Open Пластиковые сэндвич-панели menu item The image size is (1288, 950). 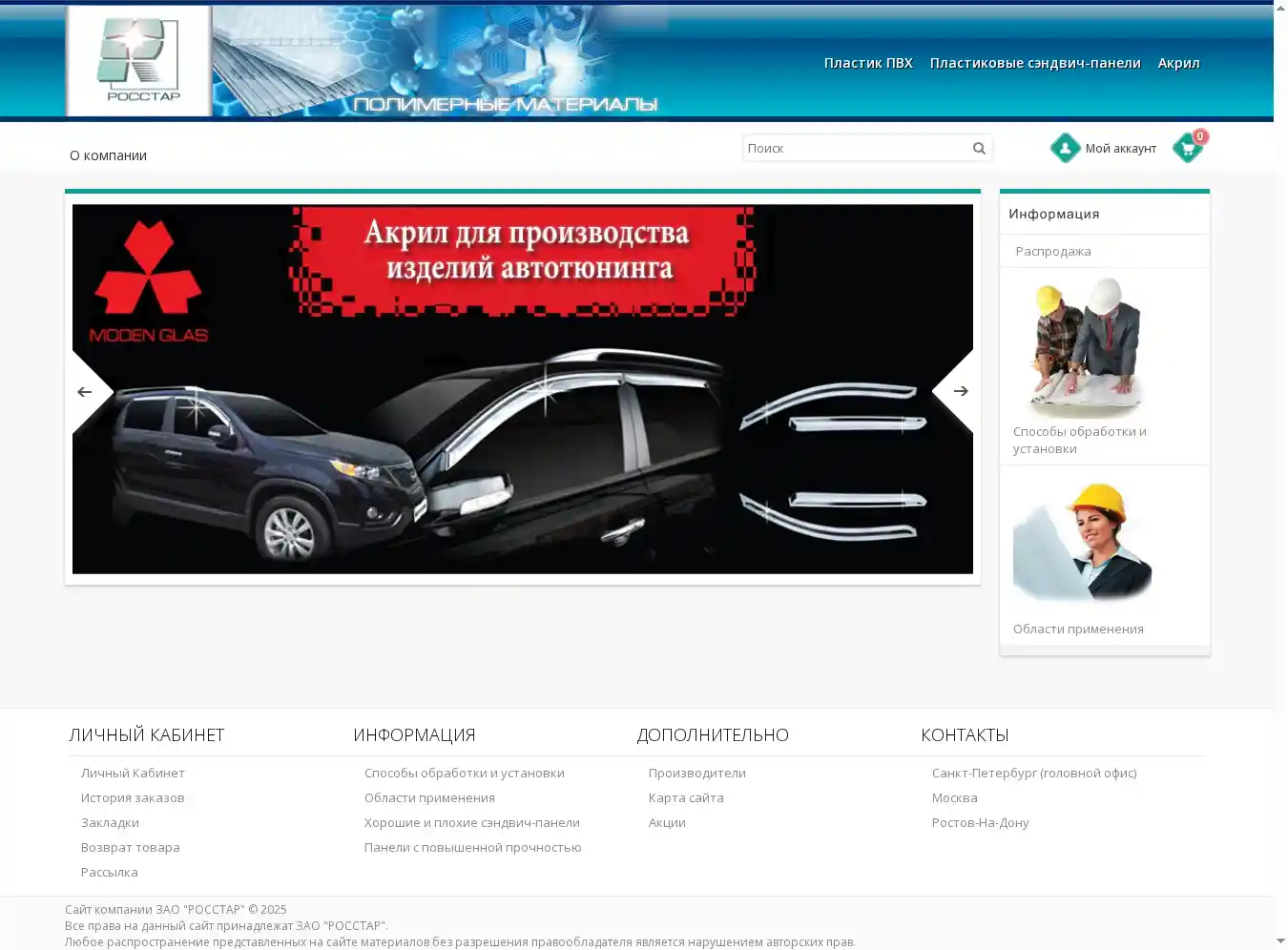1035,63
